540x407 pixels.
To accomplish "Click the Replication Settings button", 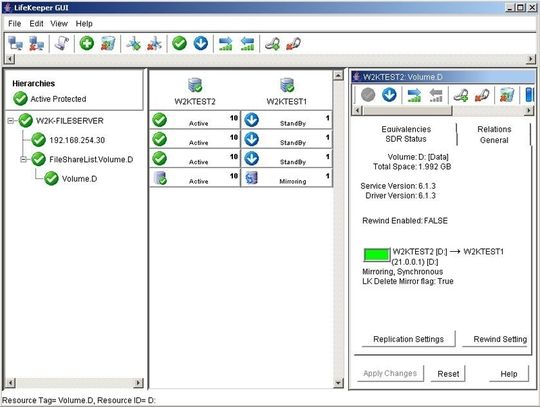I will click(408, 339).
